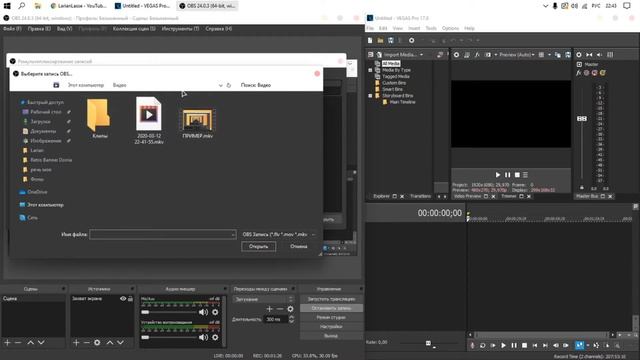Move the scene down in Scenes list
The width and height of the screenshot is (640, 360).
point(41,342)
